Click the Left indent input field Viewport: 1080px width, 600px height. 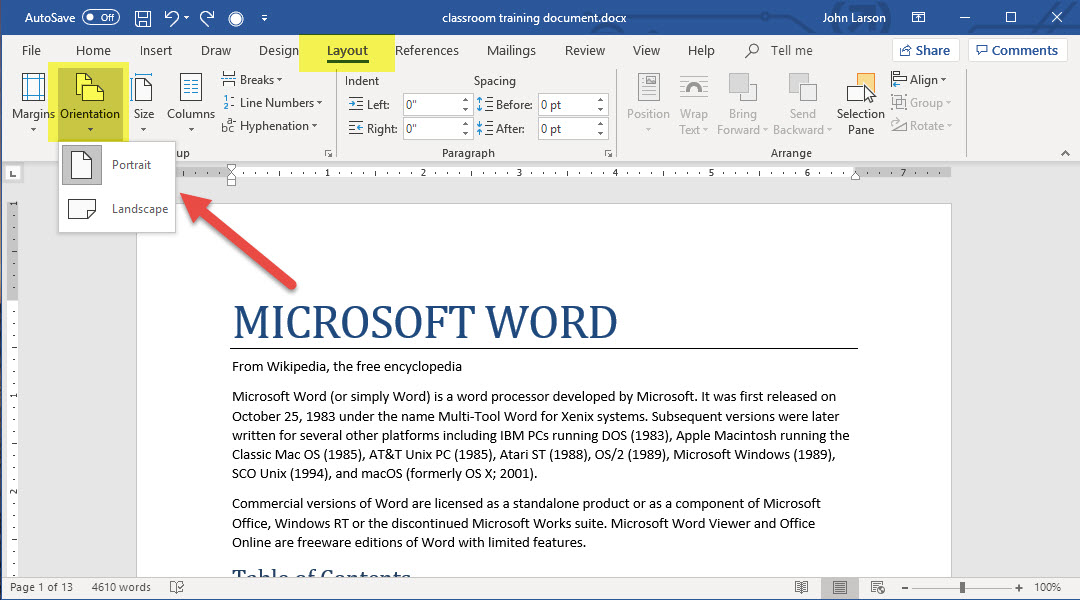pyautogui.click(x=431, y=104)
